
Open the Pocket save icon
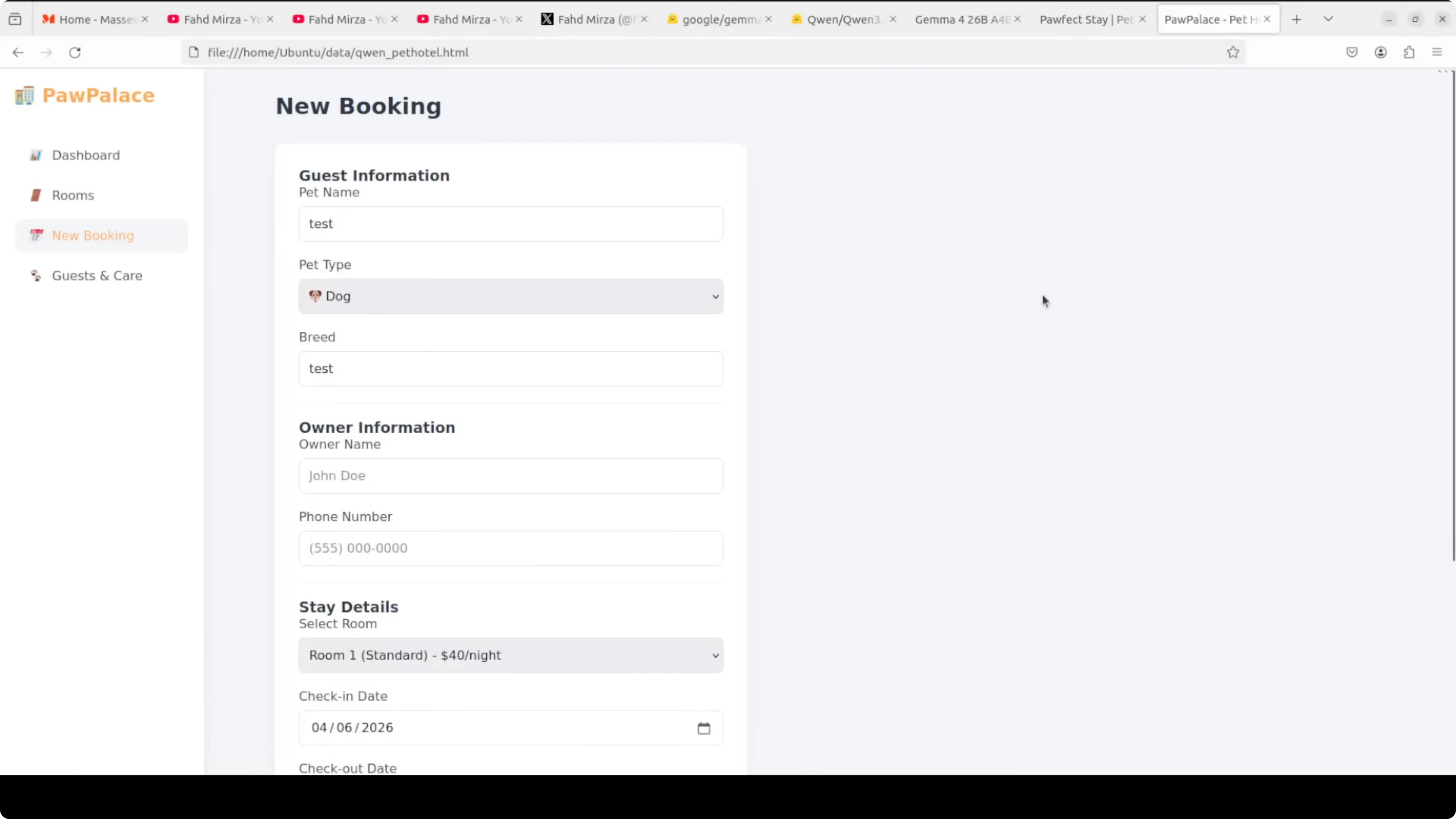pyautogui.click(x=1352, y=53)
